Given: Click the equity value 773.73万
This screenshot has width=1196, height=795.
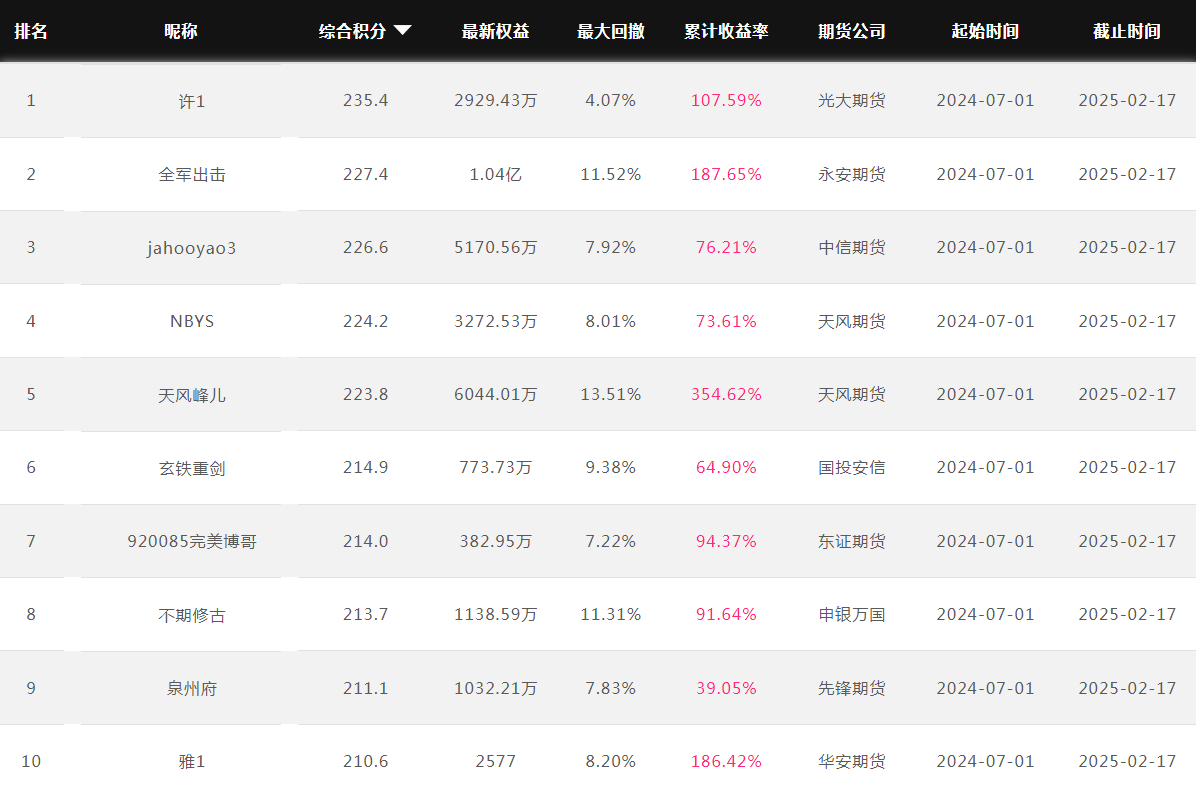Looking at the screenshot, I should (x=496, y=468).
